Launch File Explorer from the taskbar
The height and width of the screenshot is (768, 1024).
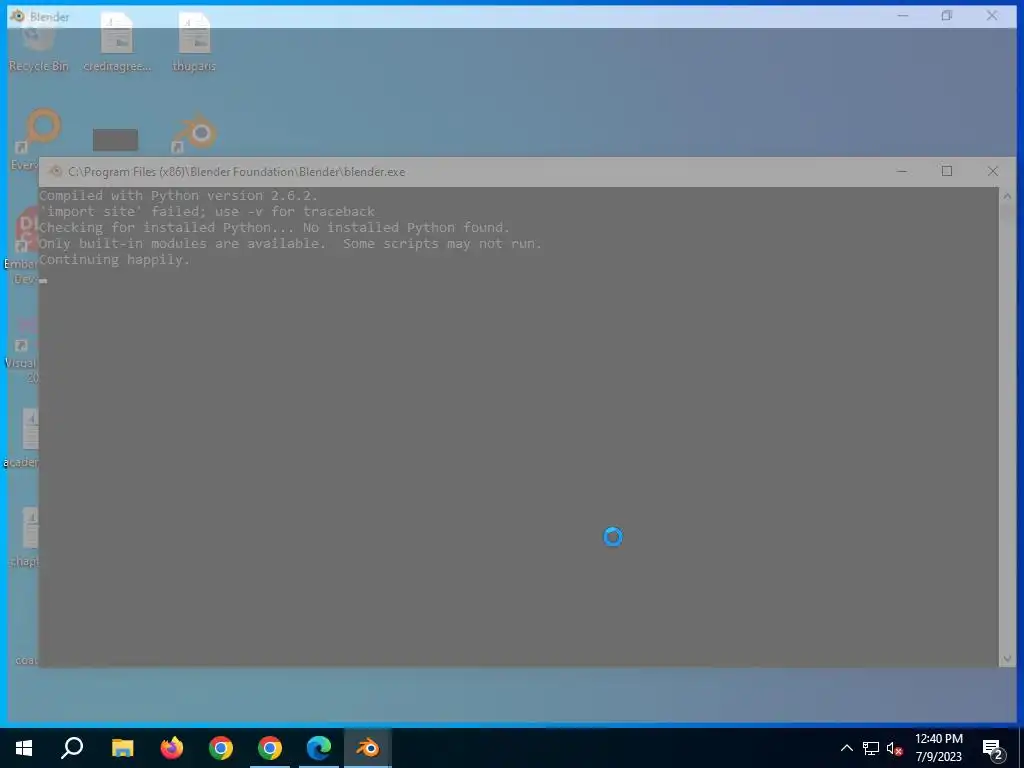pyautogui.click(x=122, y=748)
